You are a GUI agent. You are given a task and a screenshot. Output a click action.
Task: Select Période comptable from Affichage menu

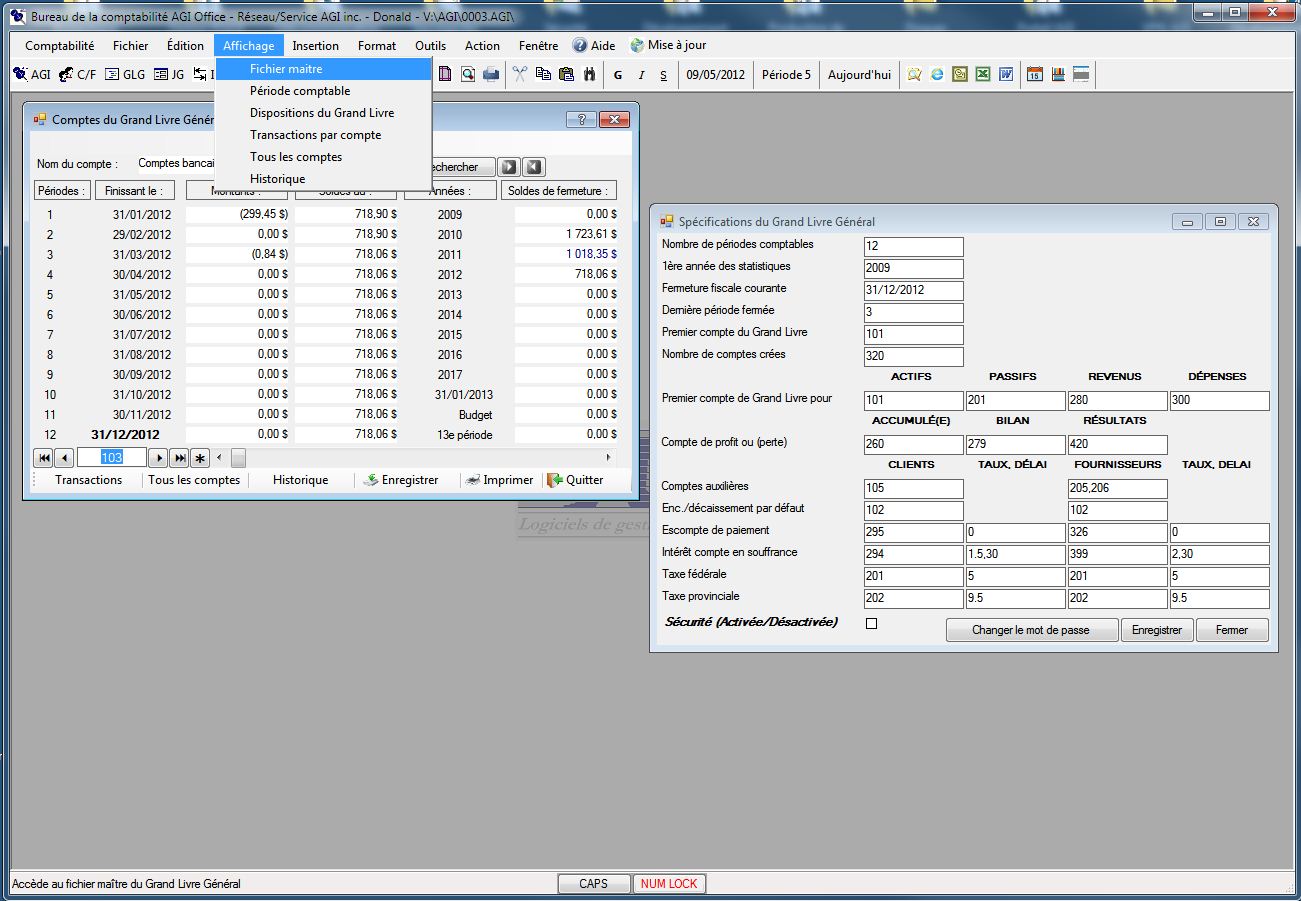pyautogui.click(x=300, y=91)
